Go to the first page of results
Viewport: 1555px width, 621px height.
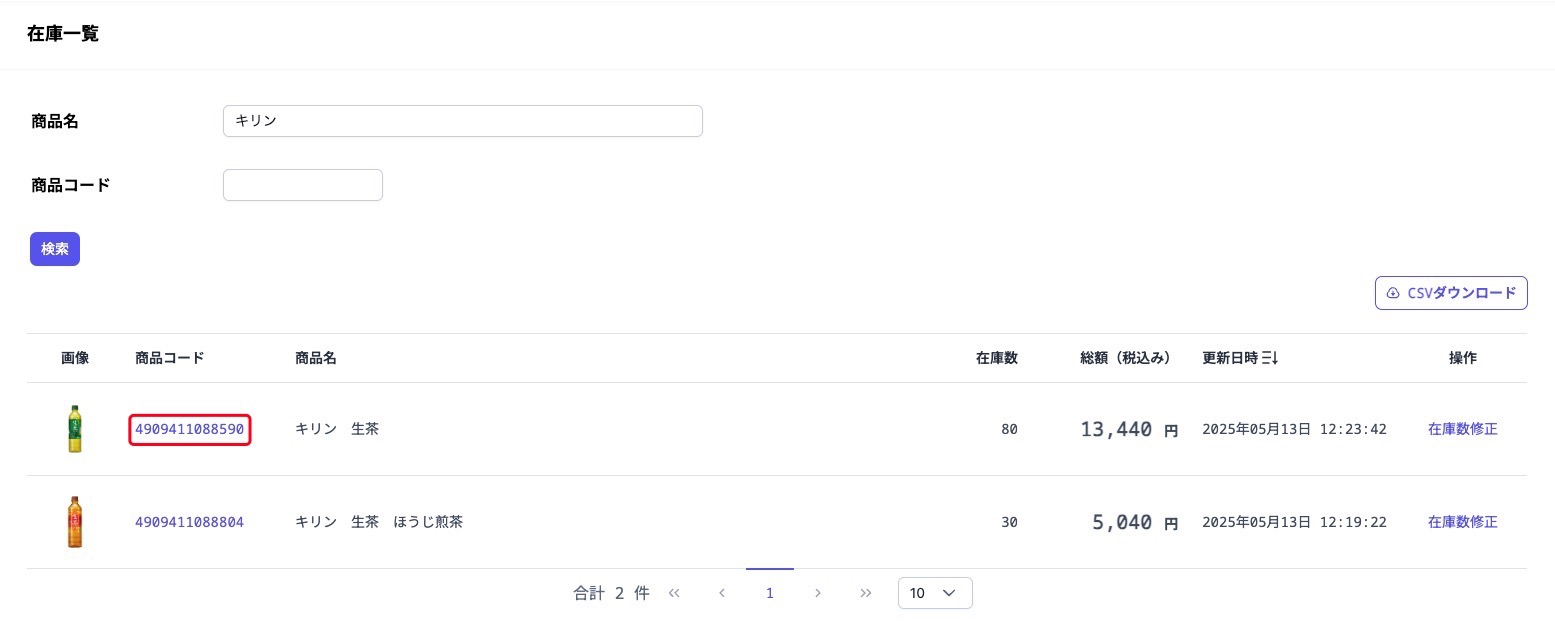click(674, 593)
